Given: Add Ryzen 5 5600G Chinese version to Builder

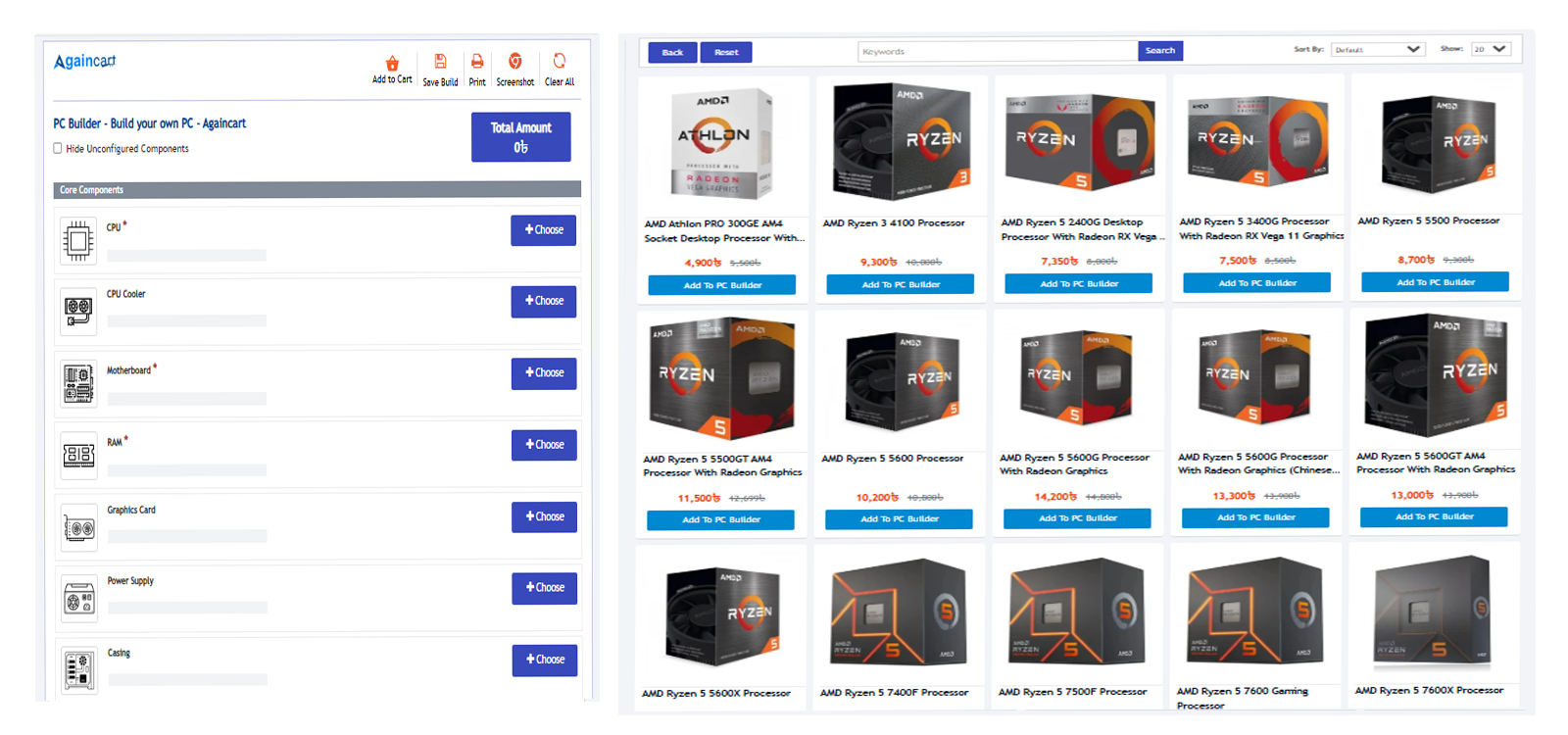Looking at the screenshot, I should (x=1255, y=516).
